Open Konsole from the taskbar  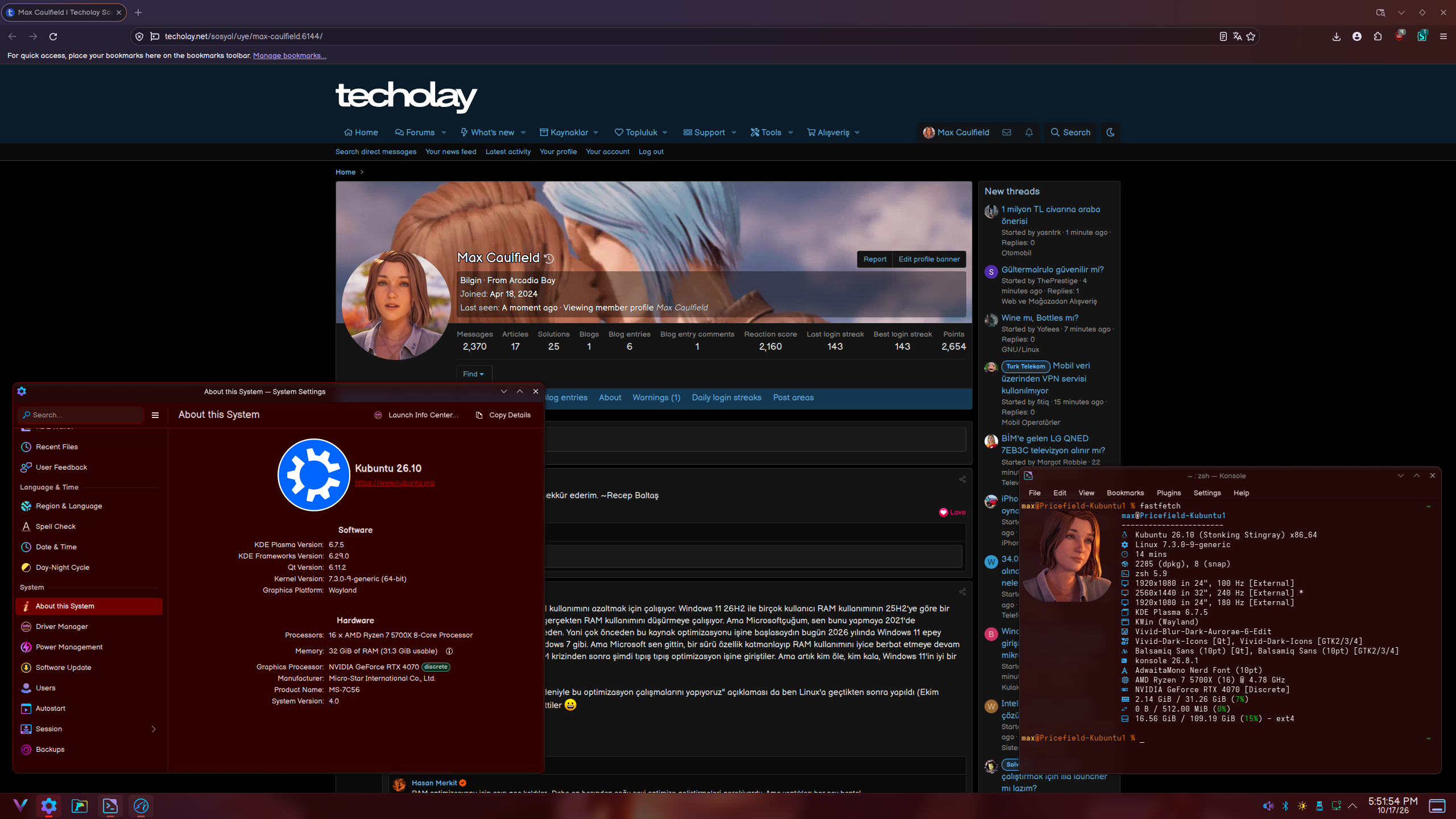coord(110,806)
